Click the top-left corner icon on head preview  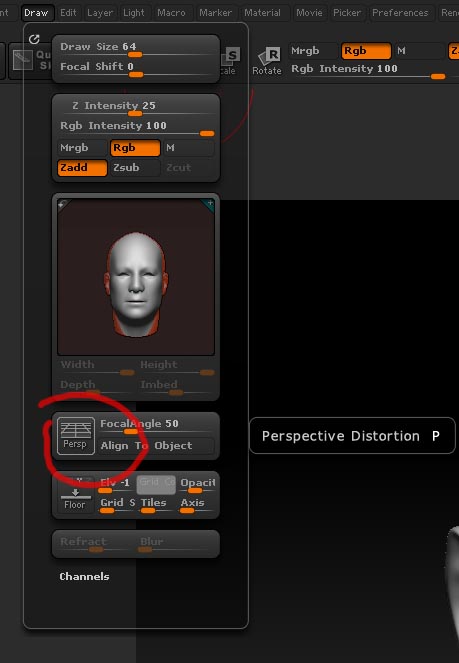click(63, 205)
